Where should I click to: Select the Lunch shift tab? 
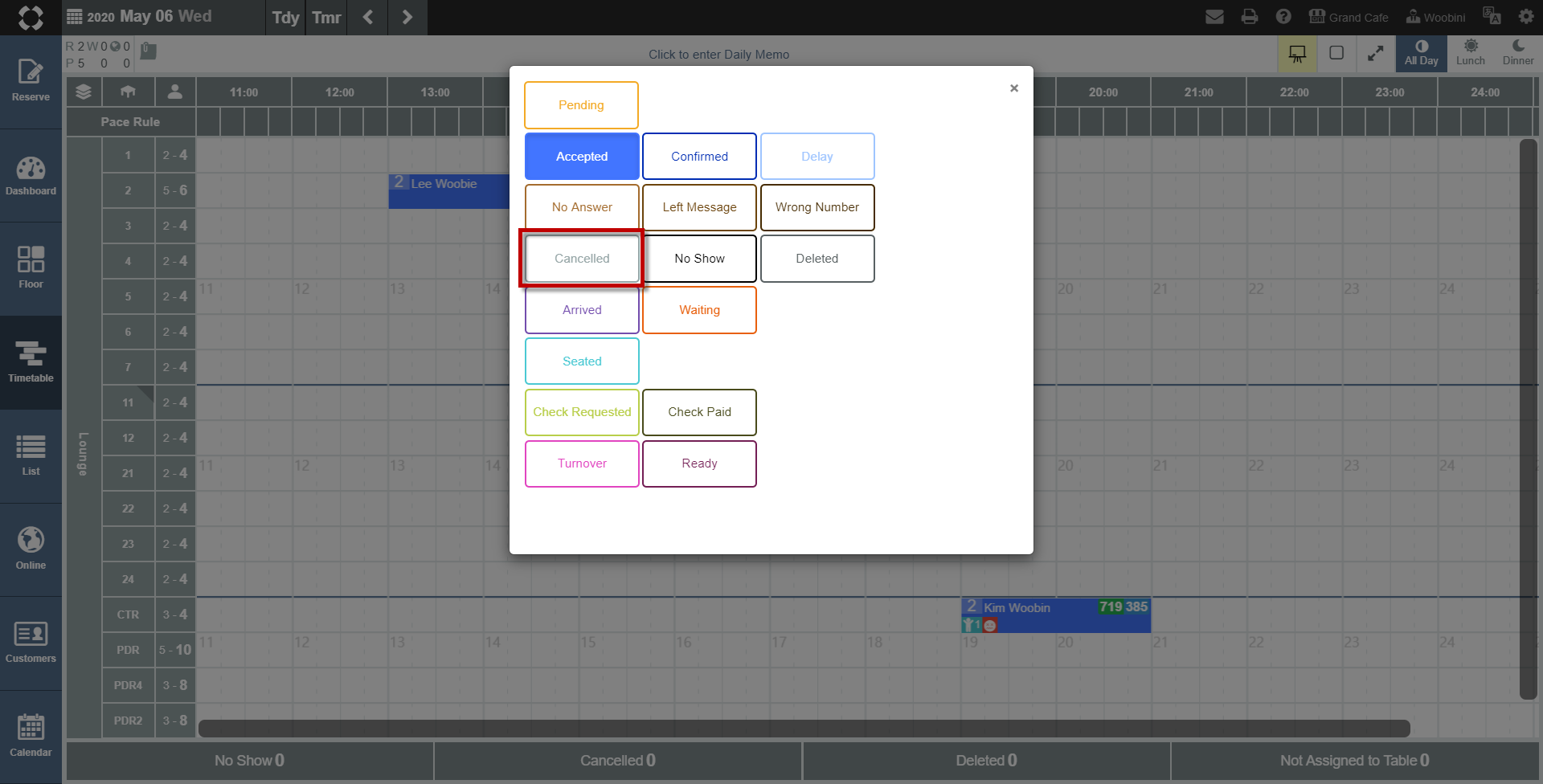(1471, 54)
